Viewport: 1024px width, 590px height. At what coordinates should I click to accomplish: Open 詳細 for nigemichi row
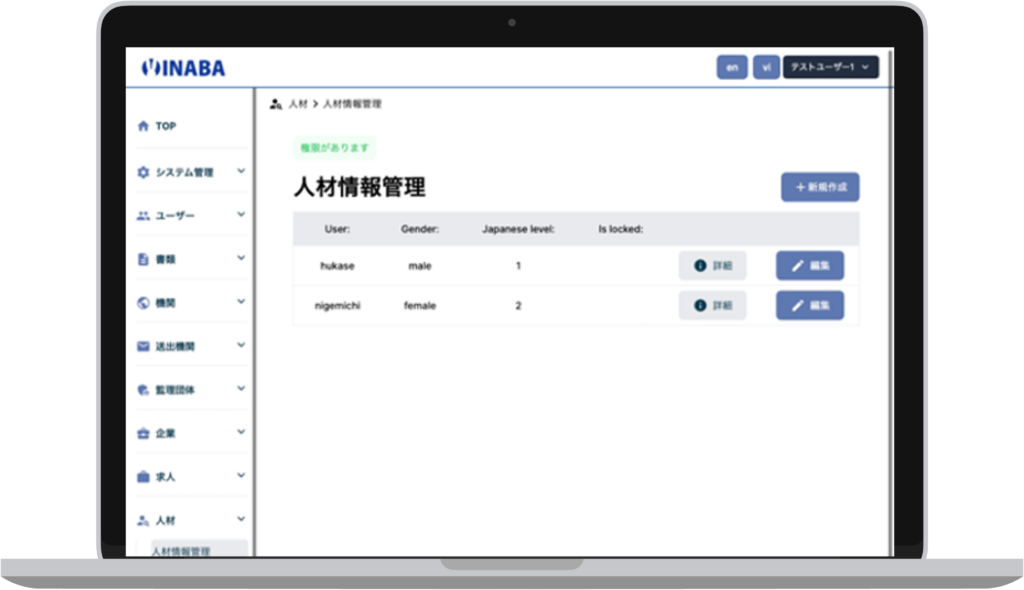tap(712, 305)
